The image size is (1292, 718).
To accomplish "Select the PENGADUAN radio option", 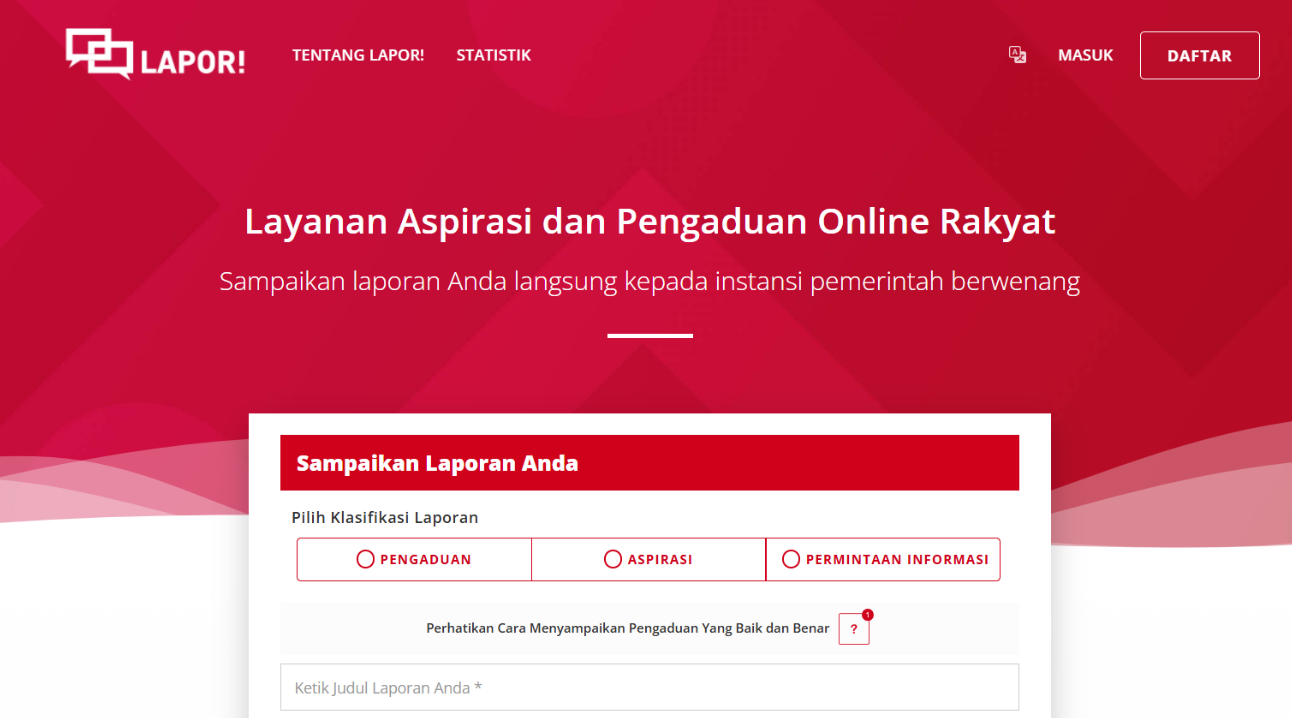I will pyautogui.click(x=414, y=560).
